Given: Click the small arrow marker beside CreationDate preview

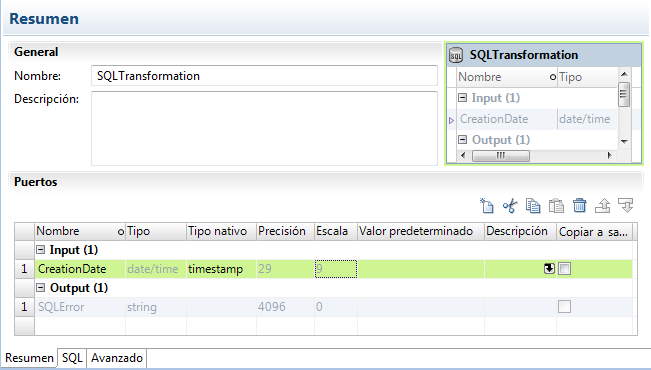Looking at the screenshot, I should click(451, 120).
